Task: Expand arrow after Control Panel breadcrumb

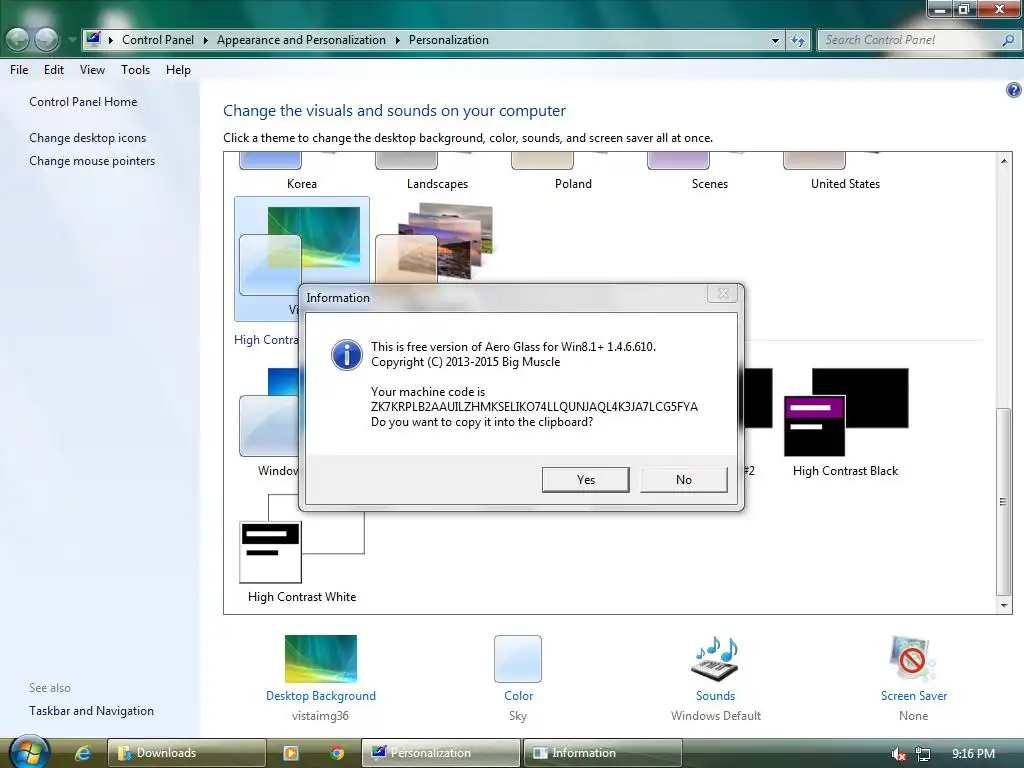Action: (205, 40)
